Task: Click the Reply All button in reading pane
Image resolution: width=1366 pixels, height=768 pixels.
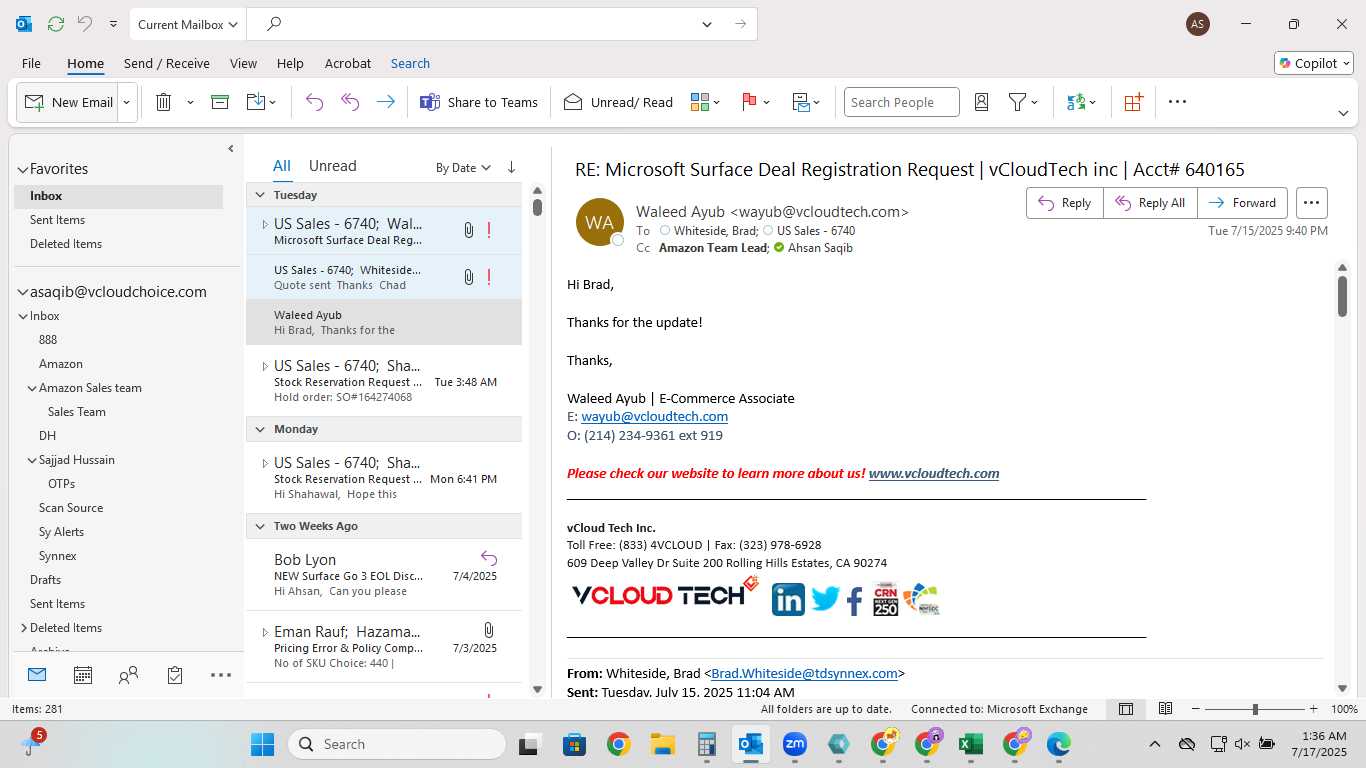Action: coord(1150,203)
